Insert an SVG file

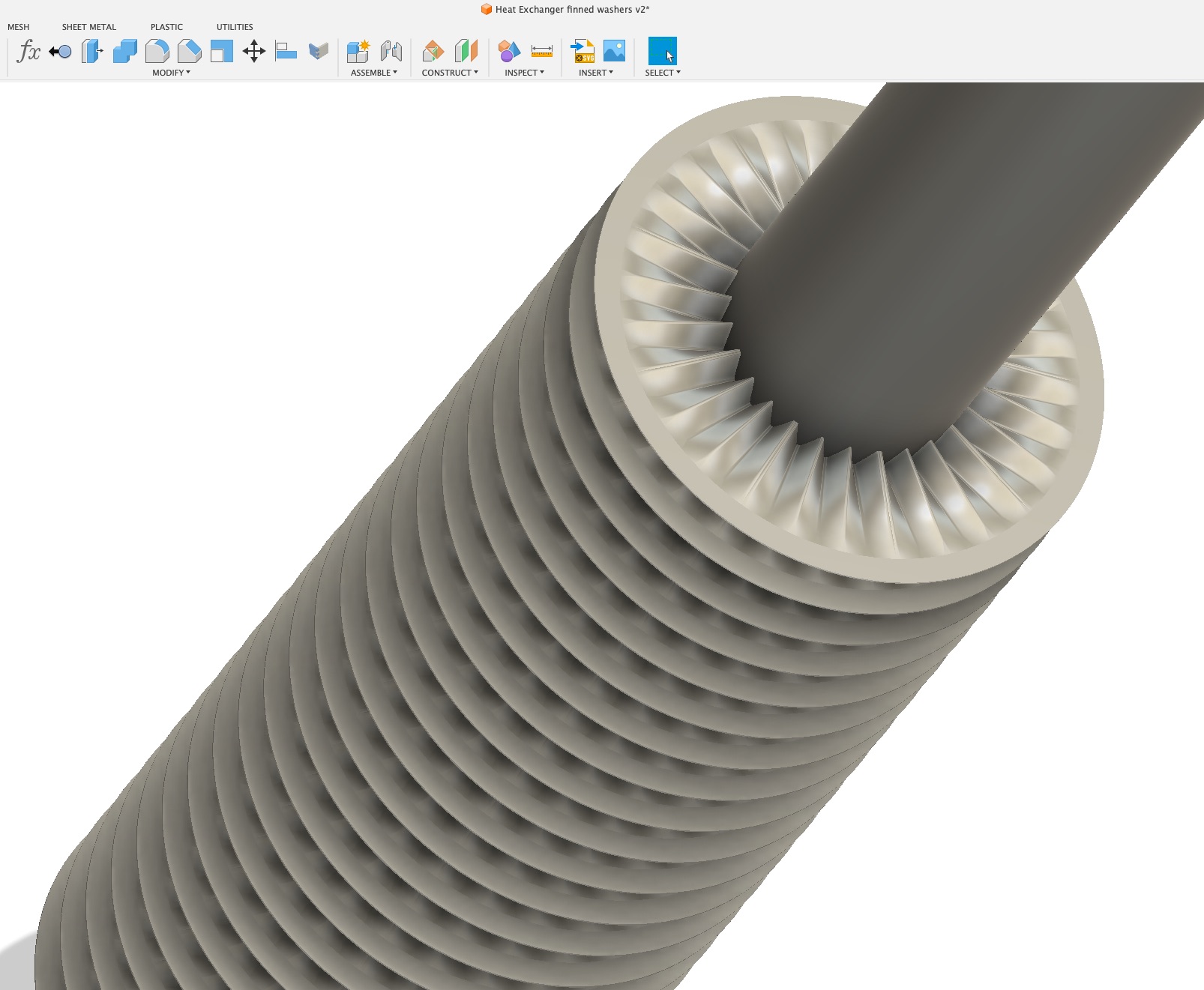pyautogui.click(x=583, y=51)
